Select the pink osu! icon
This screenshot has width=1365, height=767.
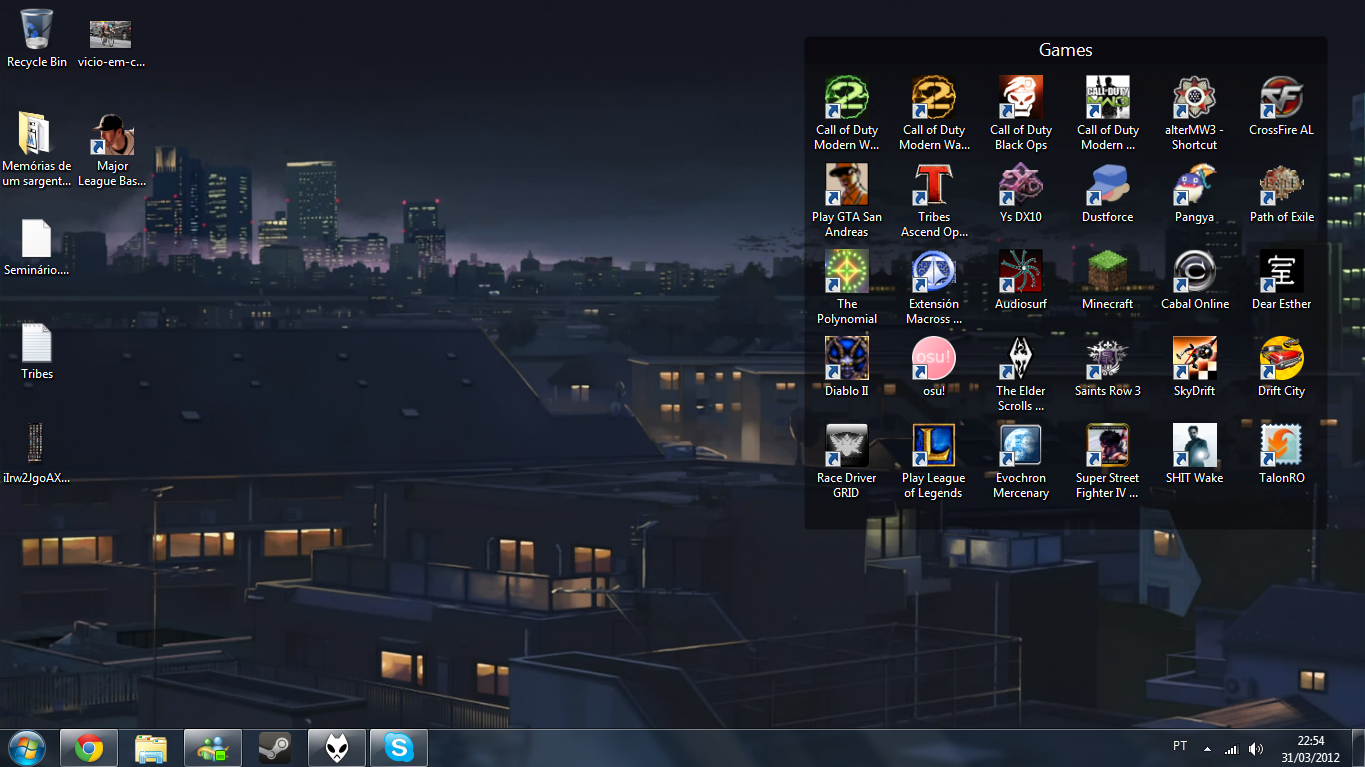[x=933, y=359]
